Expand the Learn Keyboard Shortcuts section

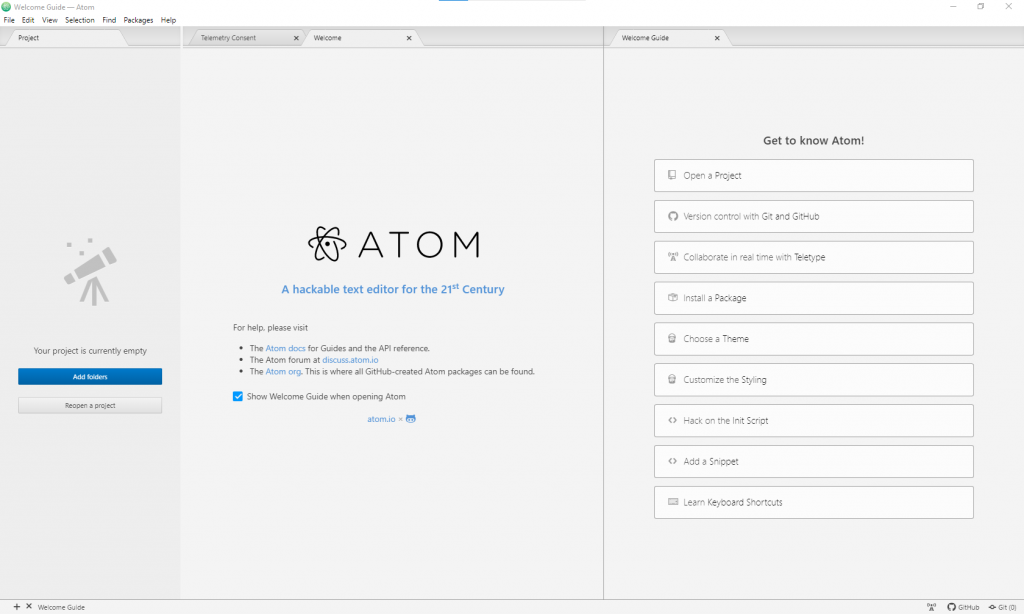[x=814, y=502]
